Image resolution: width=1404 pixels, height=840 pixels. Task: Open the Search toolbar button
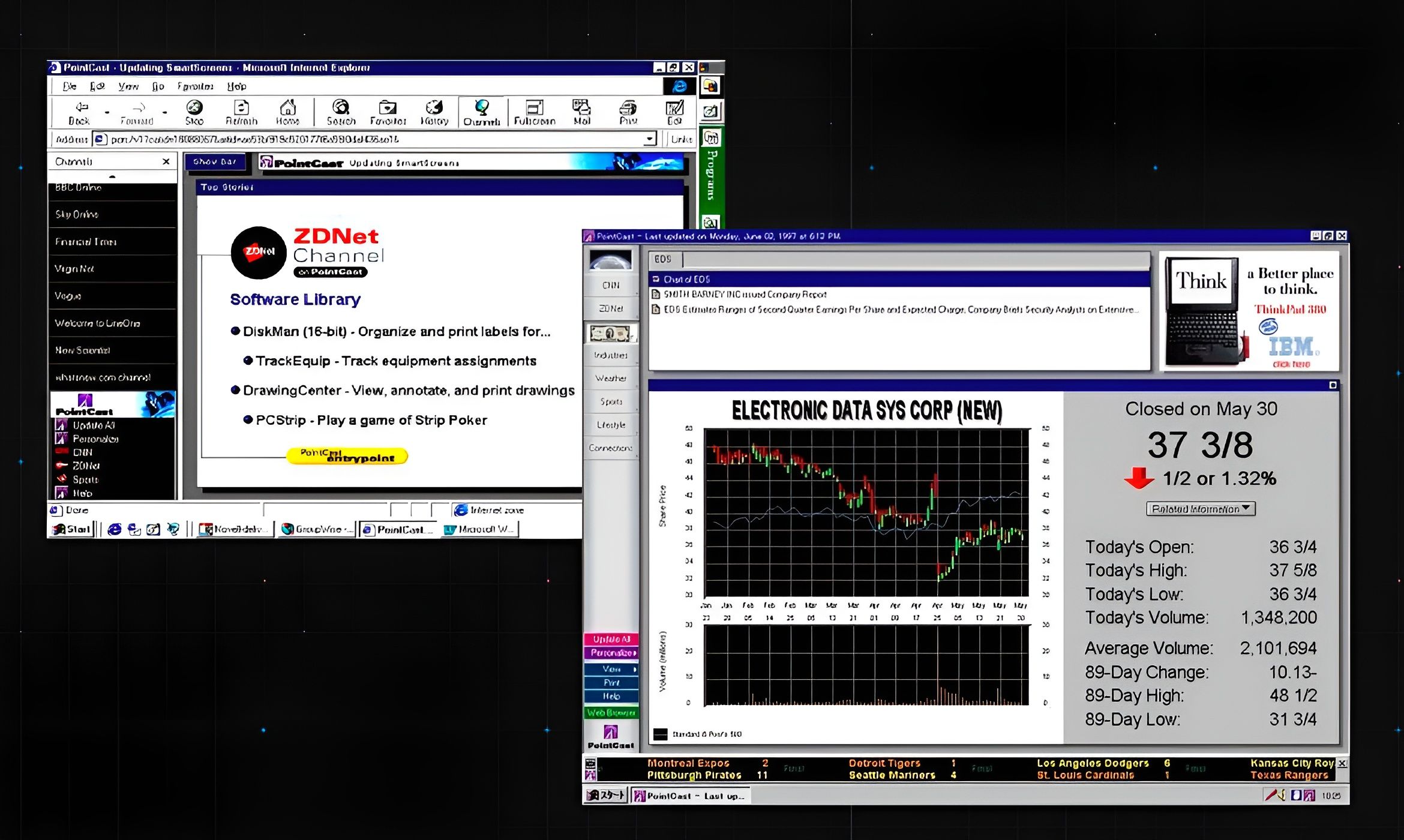click(x=341, y=113)
